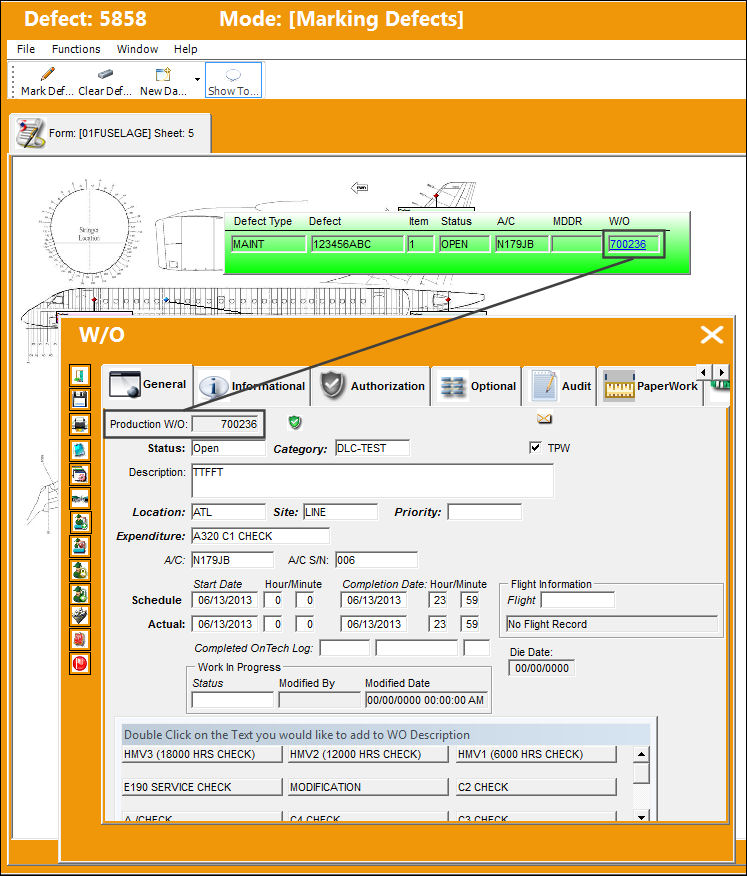
Task: Click the Defect field 123456ABC
Action: [358, 244]
